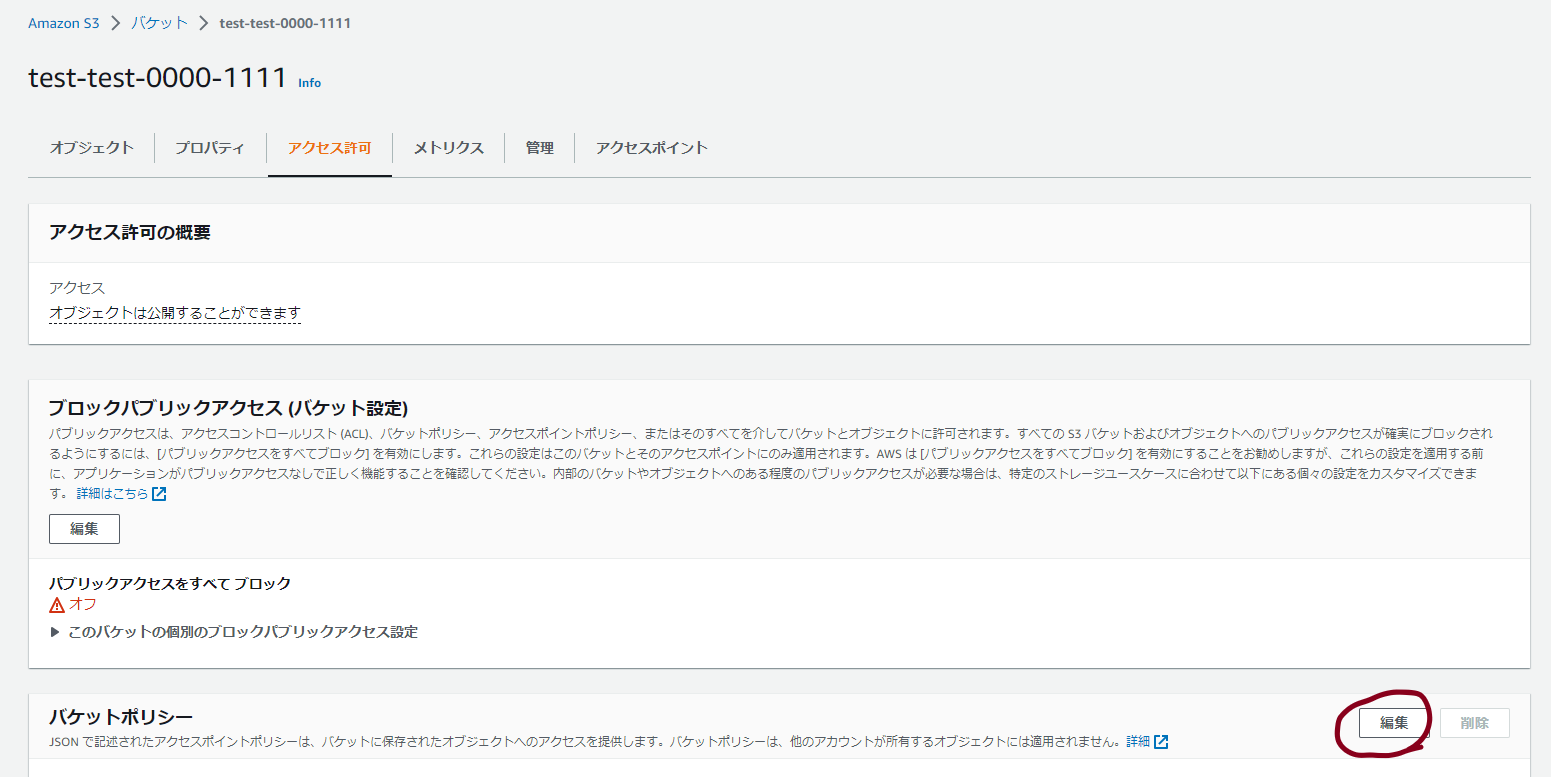Open the 詳細 link in バケットポリシー description

pos(1138,742)
